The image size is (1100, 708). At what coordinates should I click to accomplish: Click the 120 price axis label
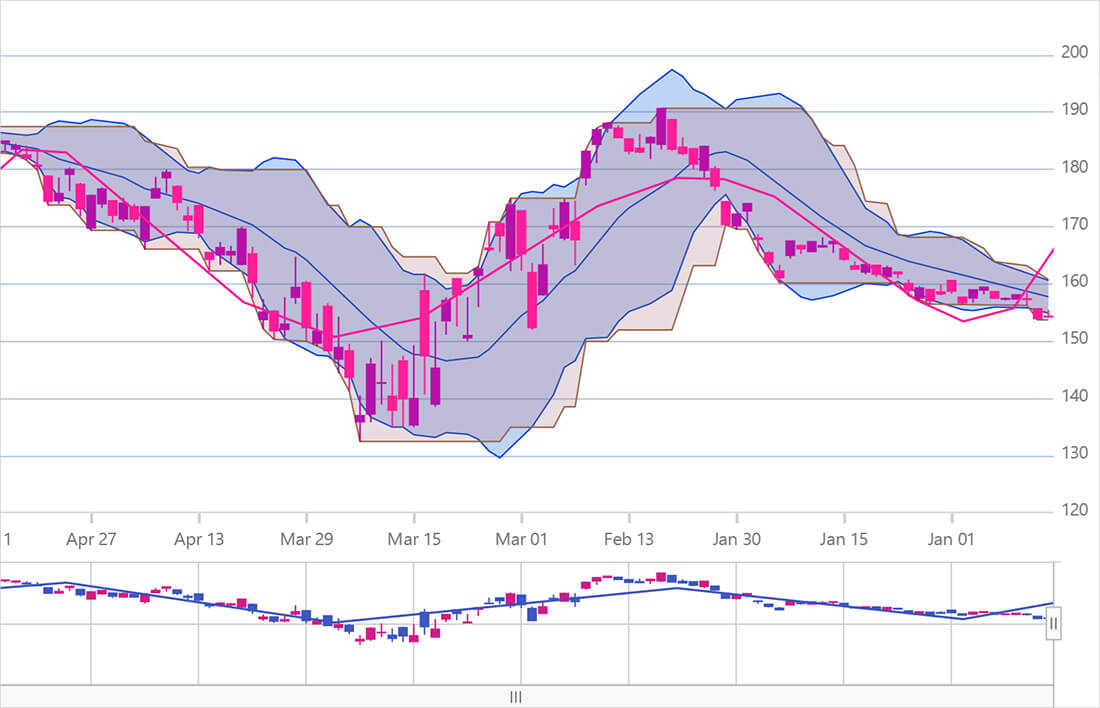1074,511
